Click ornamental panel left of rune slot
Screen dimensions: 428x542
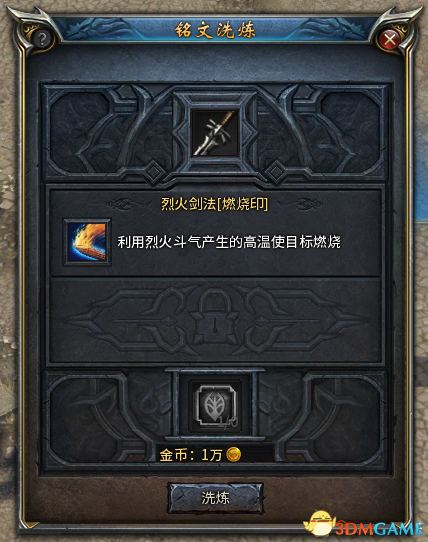click(109, 419)
